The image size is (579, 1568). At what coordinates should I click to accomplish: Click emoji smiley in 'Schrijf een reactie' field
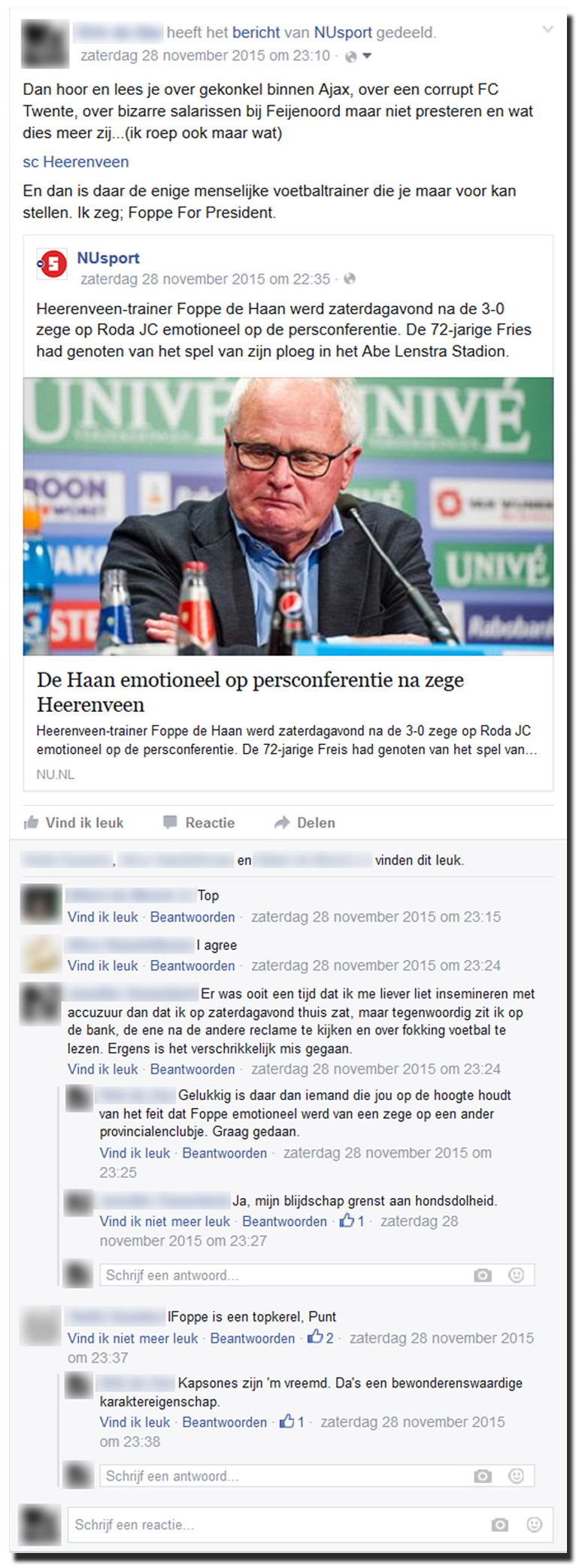click(x=535, y=1524)
